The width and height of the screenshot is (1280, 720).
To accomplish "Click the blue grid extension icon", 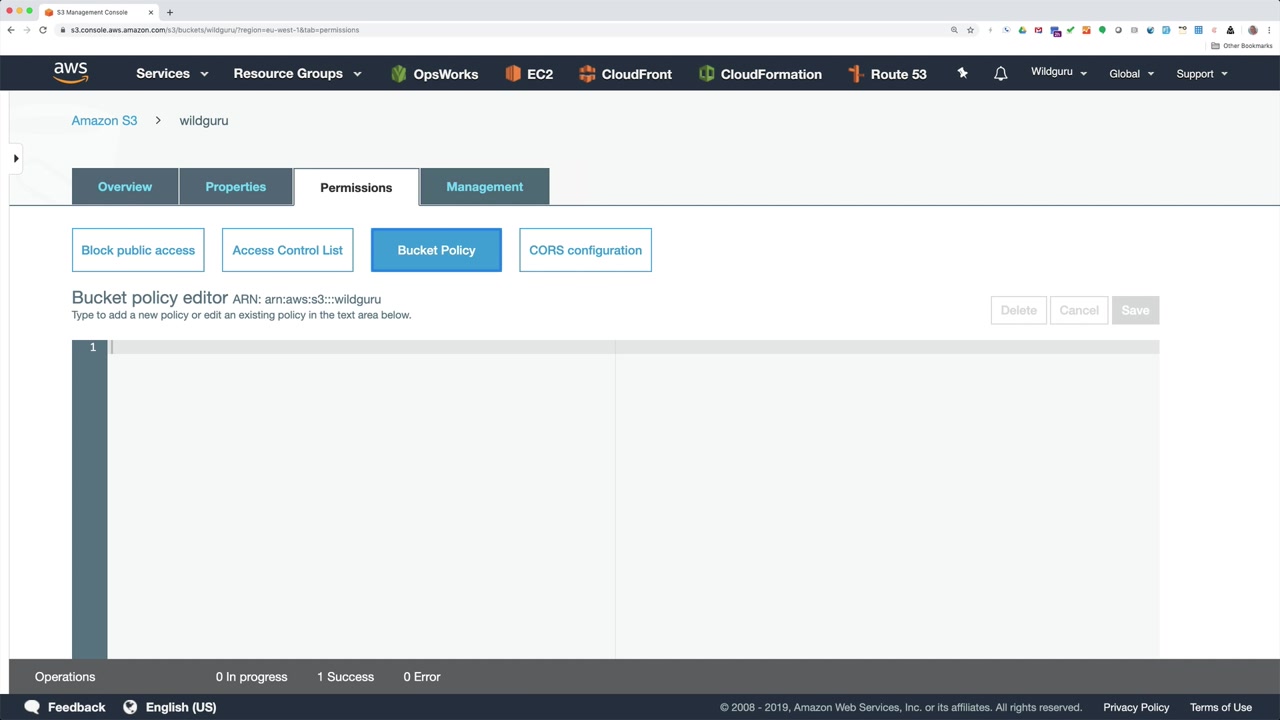I will tap(1198, 30).
